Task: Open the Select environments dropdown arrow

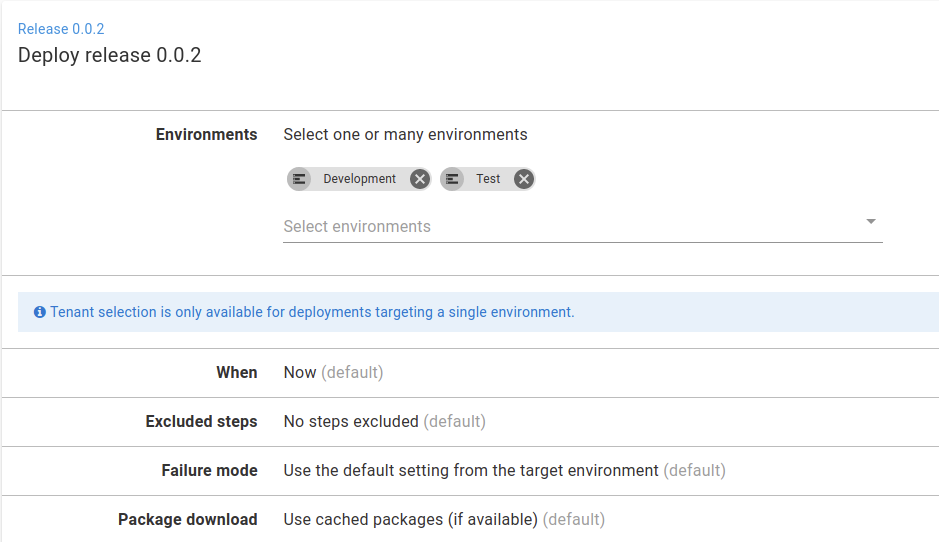Action: (x=871, y=222)
